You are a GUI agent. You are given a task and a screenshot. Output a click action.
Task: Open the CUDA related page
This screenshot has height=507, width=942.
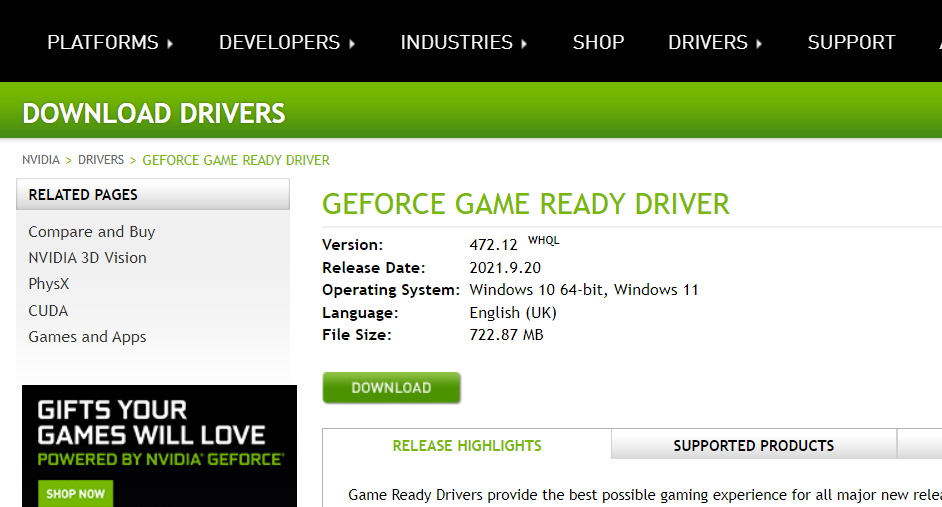tap(48, 311)
